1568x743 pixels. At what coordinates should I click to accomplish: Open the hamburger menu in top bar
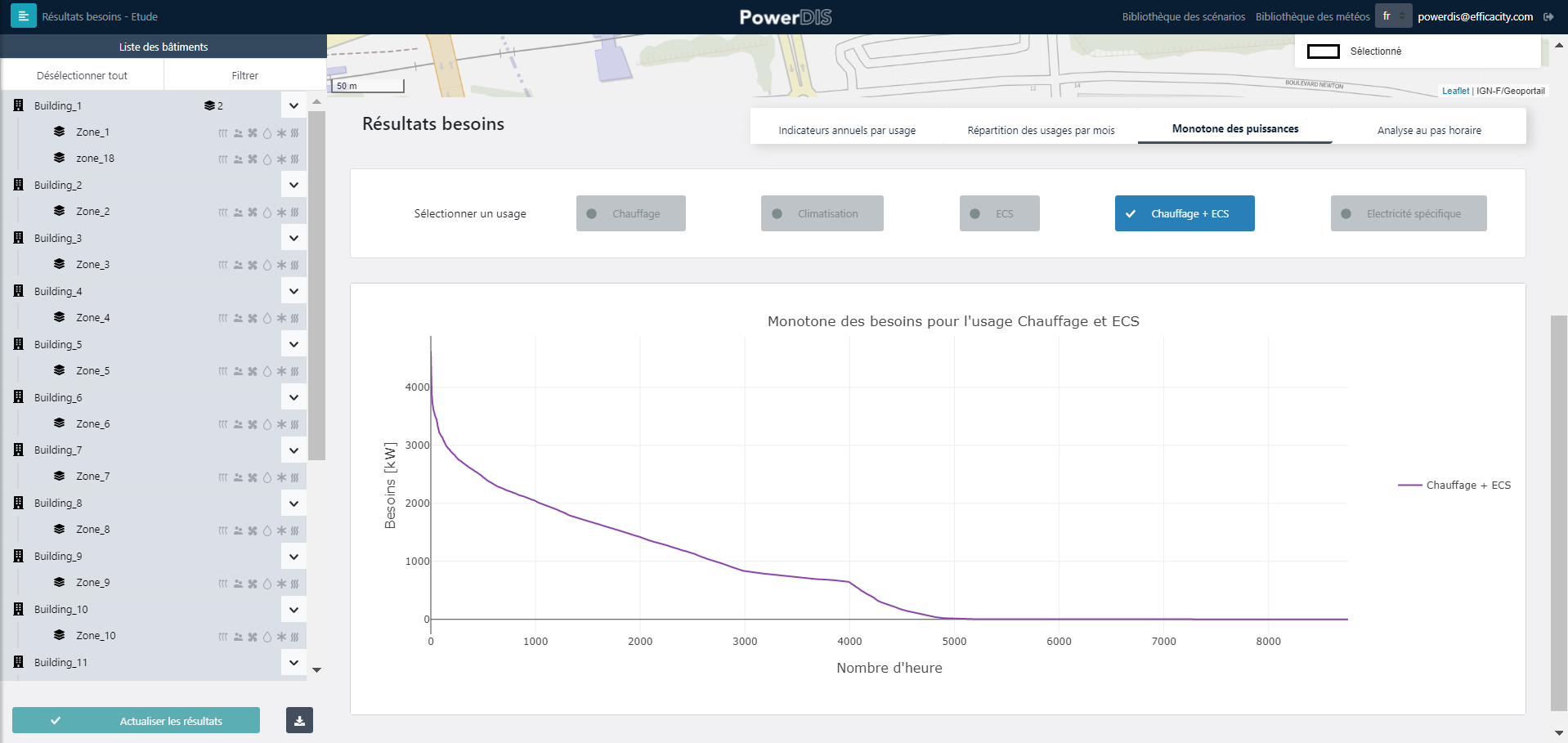click(x=23, y=16)
